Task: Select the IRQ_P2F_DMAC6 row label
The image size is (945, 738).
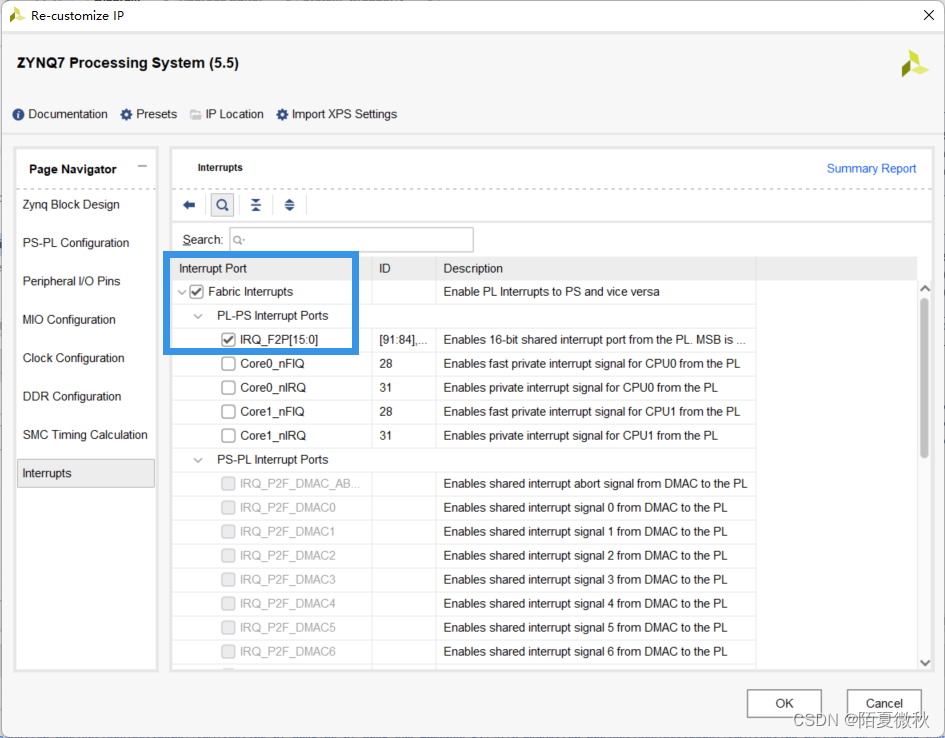Action: (287, 652)
